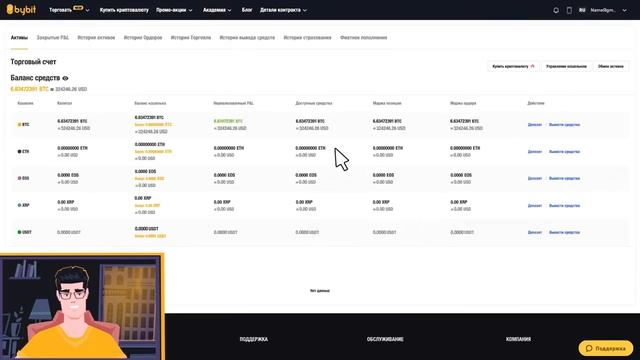Click ПОДДЕРЖКА footer heading
The height and width of the screenshot is (360, 640).
coord(254,339)
